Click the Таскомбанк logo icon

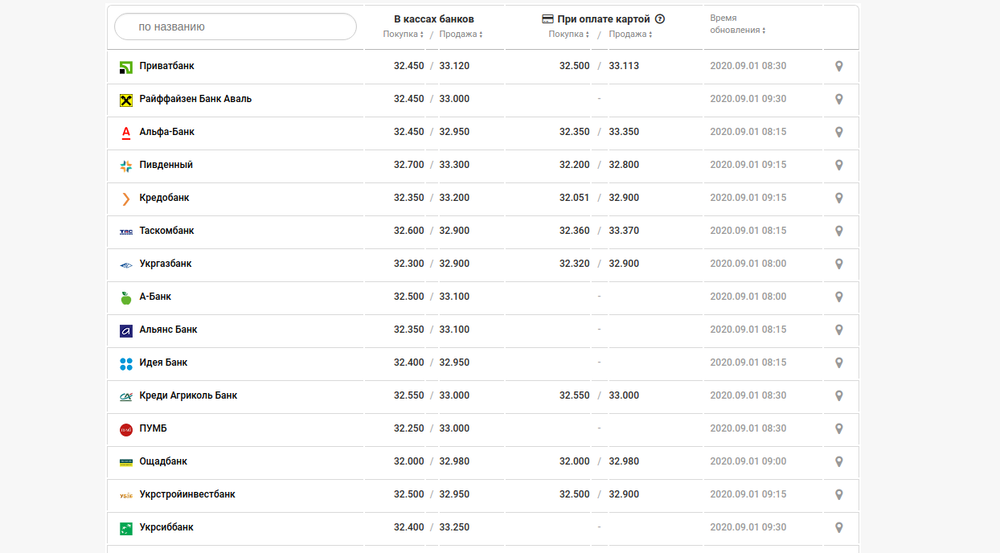126,232
